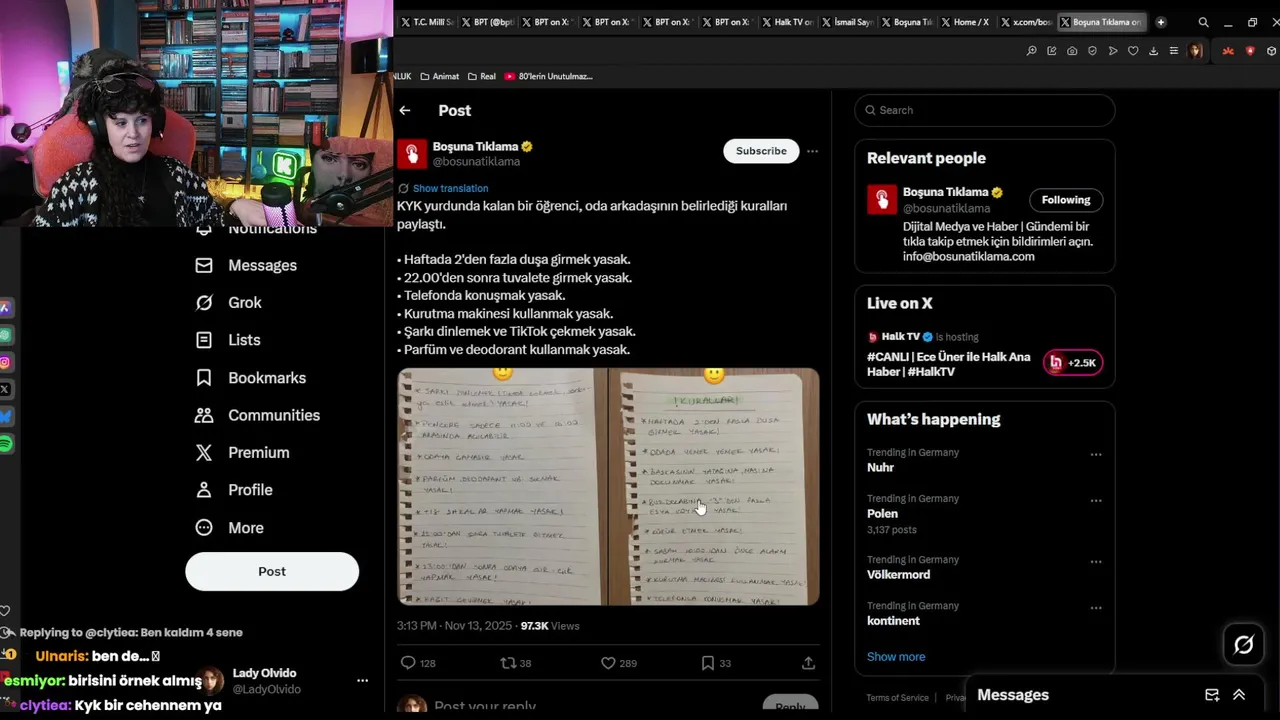Open the Profile icon in sidebar
Image resolution: width=1280 pixels, height=720 pixels.
(204, 490)
